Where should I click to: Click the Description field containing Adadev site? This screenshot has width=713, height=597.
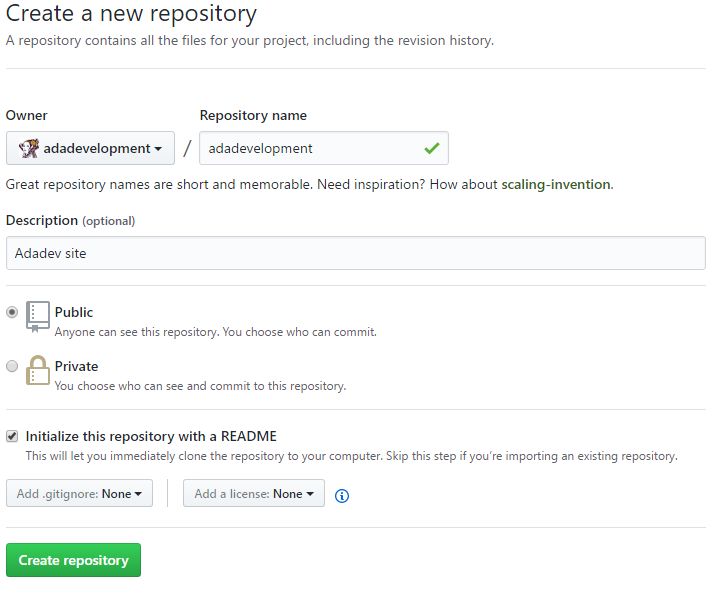(x=356, y=253)
